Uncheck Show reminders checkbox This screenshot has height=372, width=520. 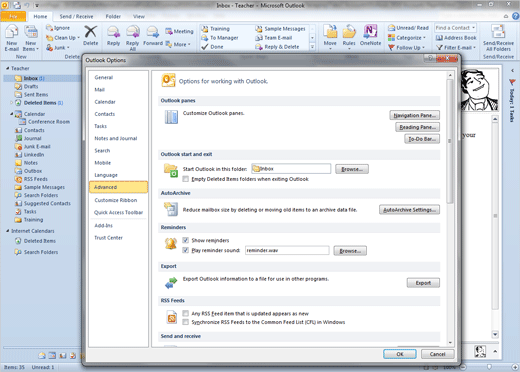(186, 240)
